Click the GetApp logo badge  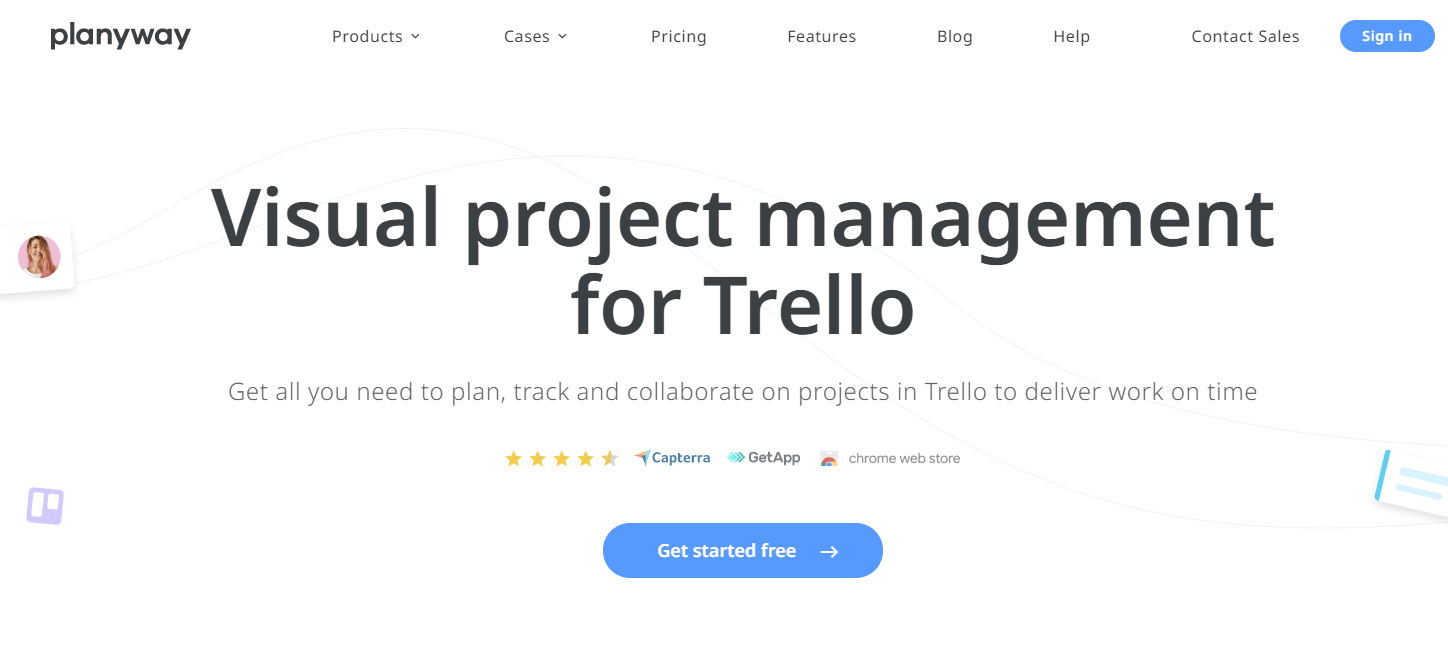pyautogui.click(x=764, y=458)
